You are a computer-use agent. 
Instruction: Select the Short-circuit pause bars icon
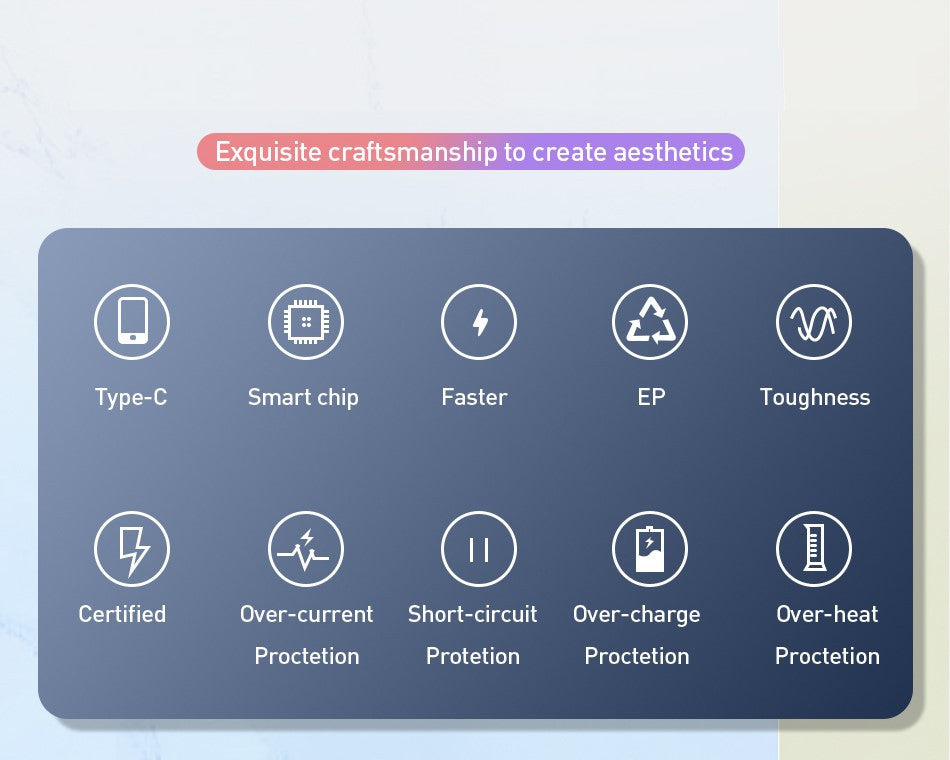click(x=479, y=549)
